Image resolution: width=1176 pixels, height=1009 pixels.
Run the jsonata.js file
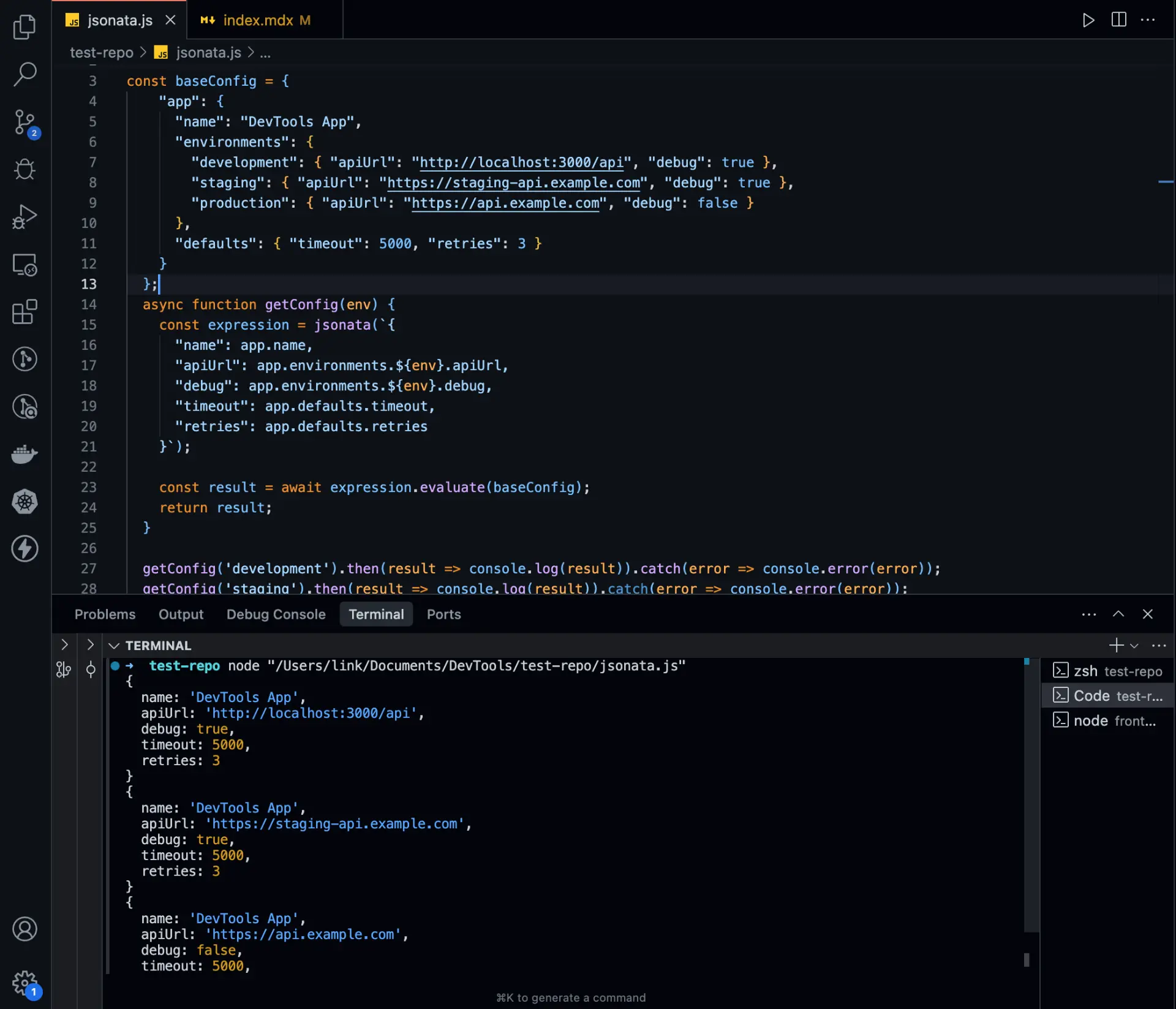click(x=1088, y=20)
